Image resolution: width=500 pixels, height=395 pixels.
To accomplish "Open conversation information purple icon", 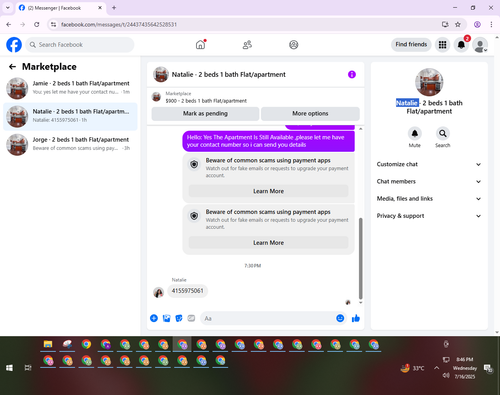I will point(352,74).
